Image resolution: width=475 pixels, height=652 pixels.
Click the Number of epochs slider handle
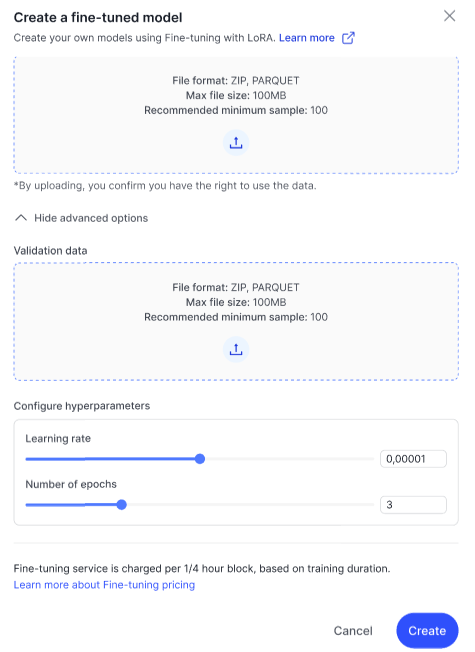121,505
